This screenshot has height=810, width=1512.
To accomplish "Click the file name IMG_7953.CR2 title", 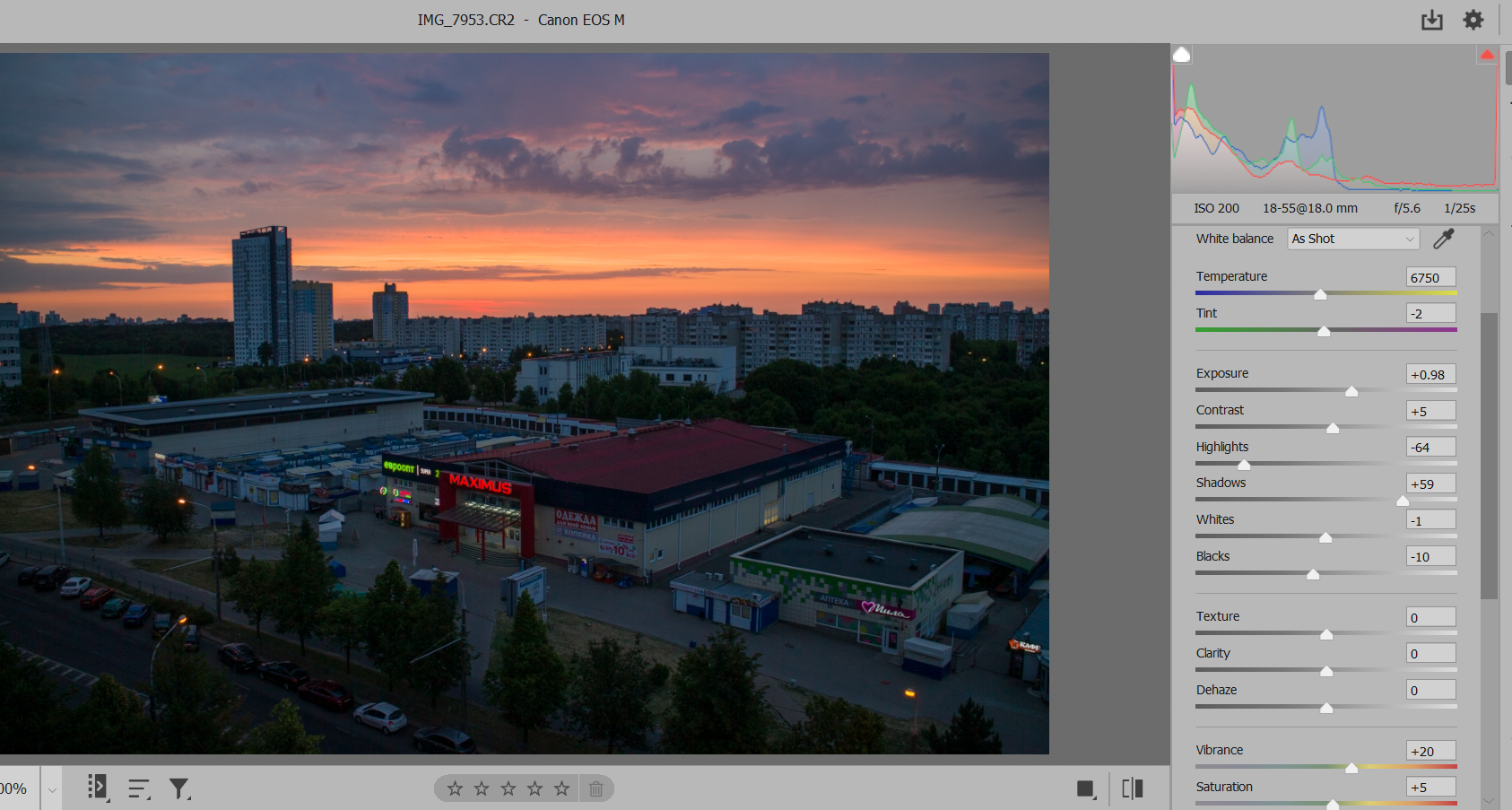I will click(466, 20).
